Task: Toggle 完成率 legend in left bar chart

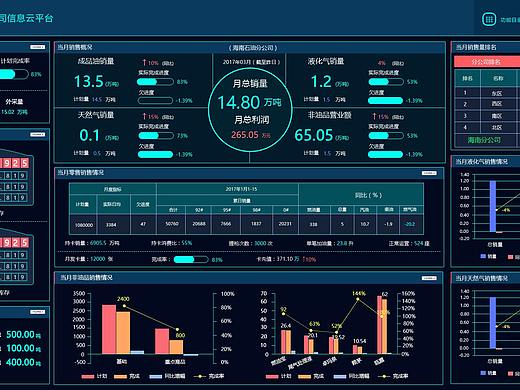Action: point(209,376)
